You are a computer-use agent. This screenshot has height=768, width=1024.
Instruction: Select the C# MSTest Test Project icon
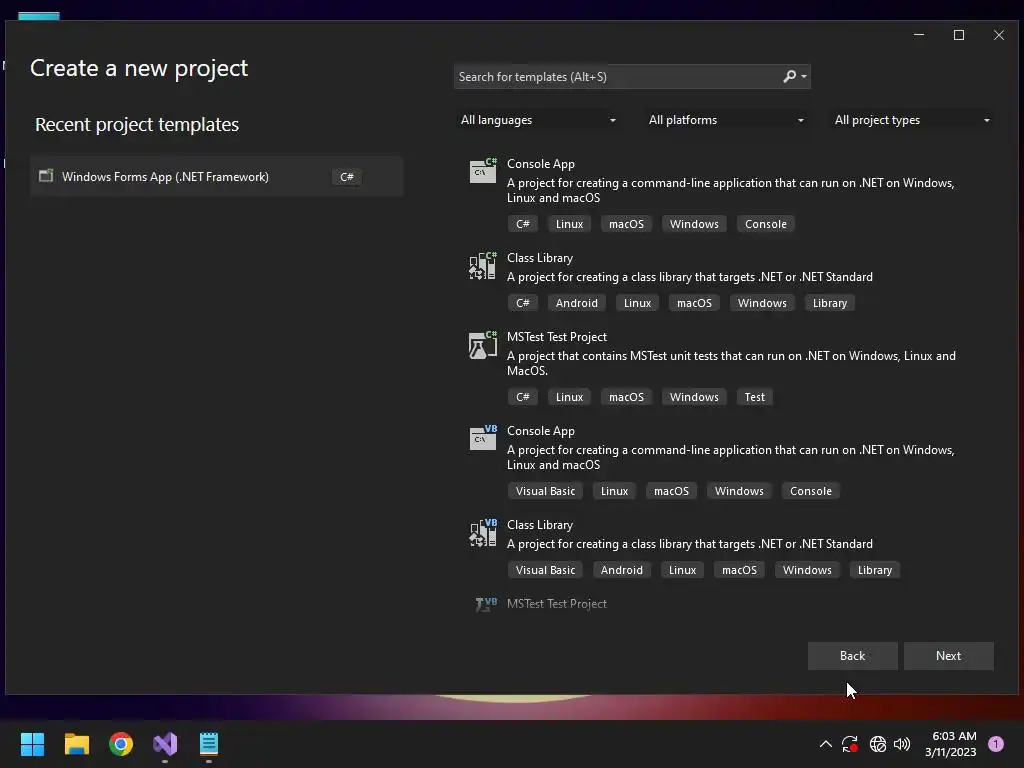pos(483,344)
